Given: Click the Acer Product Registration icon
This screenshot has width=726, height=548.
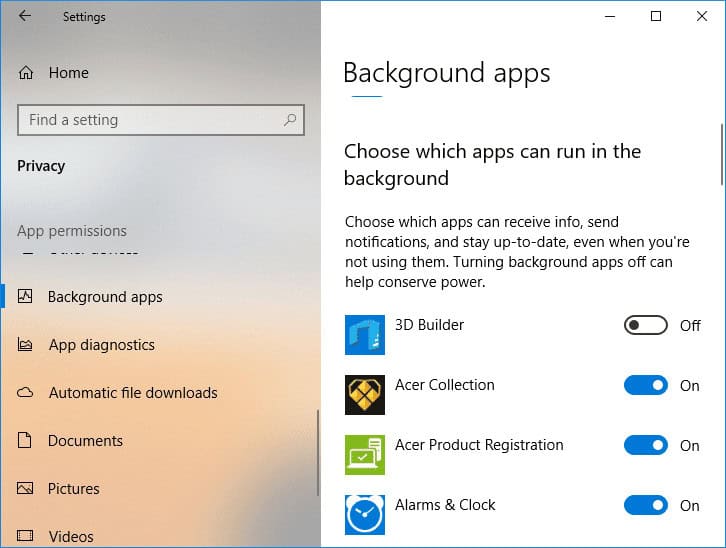Looking at the screenshot, I should (365, 455).
